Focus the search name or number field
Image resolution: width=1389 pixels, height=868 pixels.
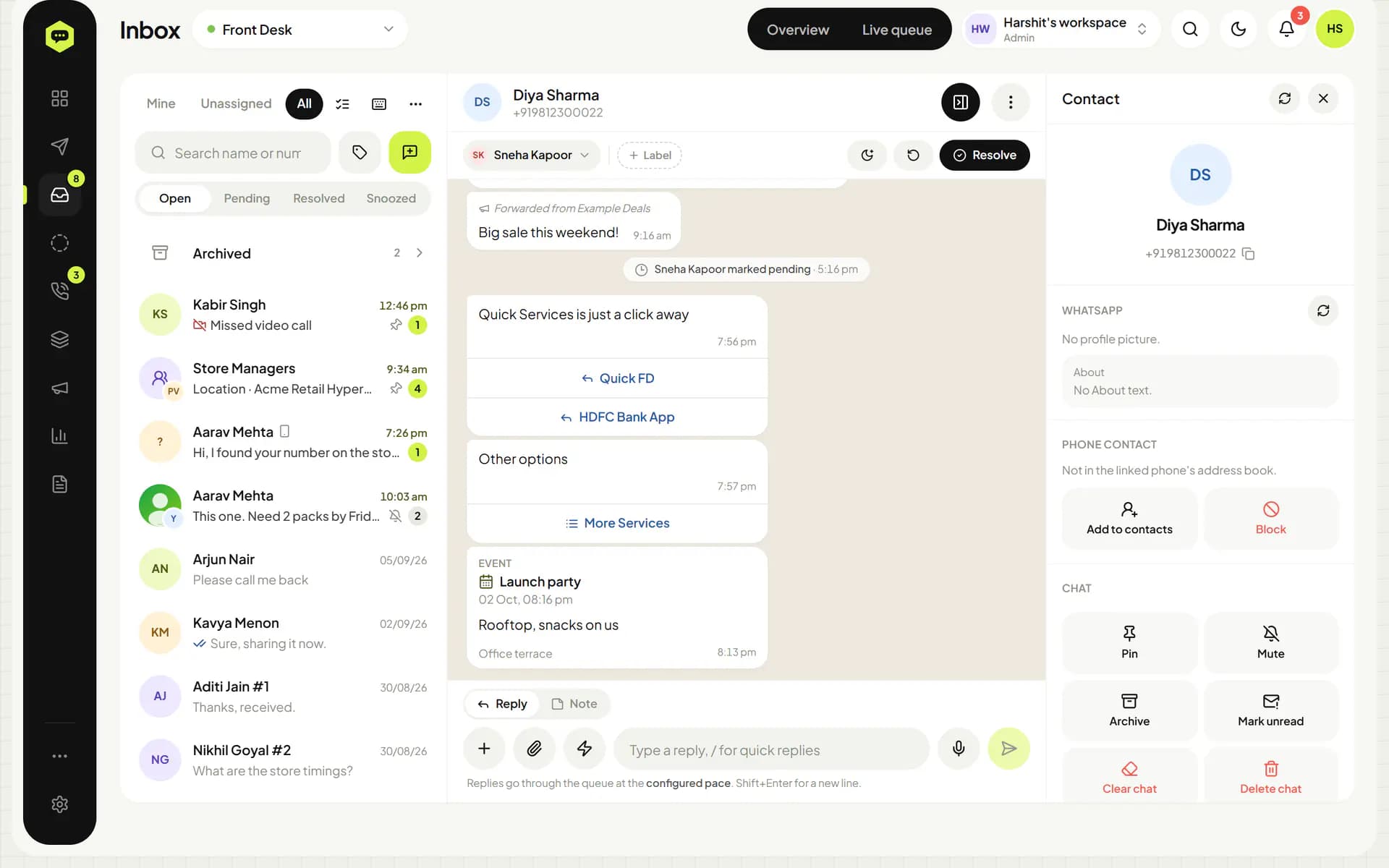233,153
